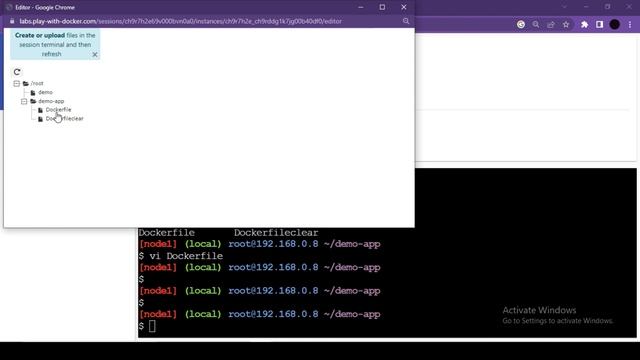Bookmark this page with the star icon
The height and width of the screenshot is (360, 640).
click(566, 24)
